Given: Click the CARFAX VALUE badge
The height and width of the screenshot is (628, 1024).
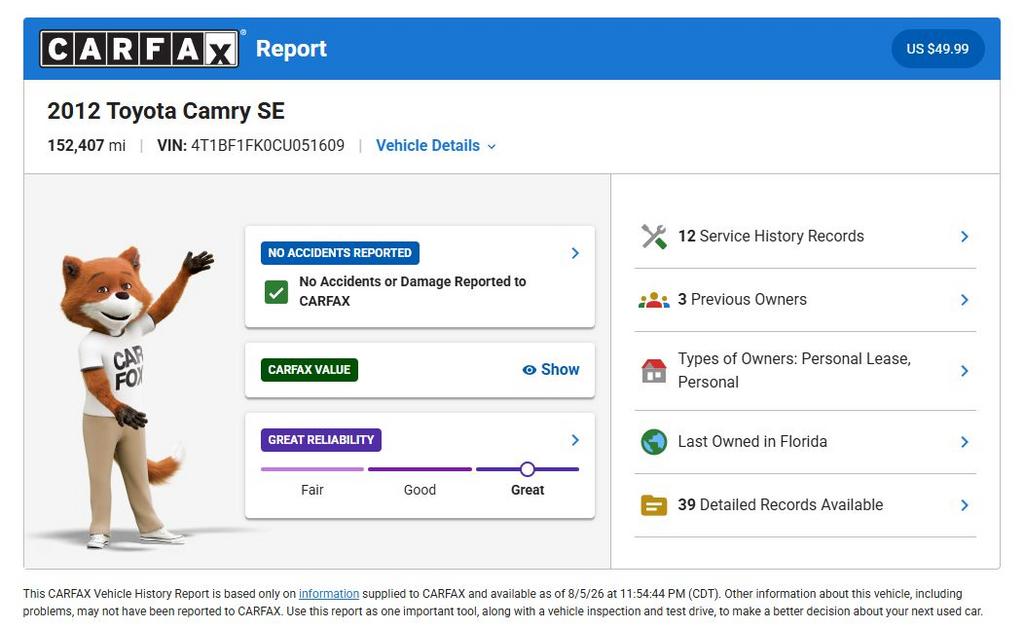Looking at the screenshot, I should pos(309,369).
